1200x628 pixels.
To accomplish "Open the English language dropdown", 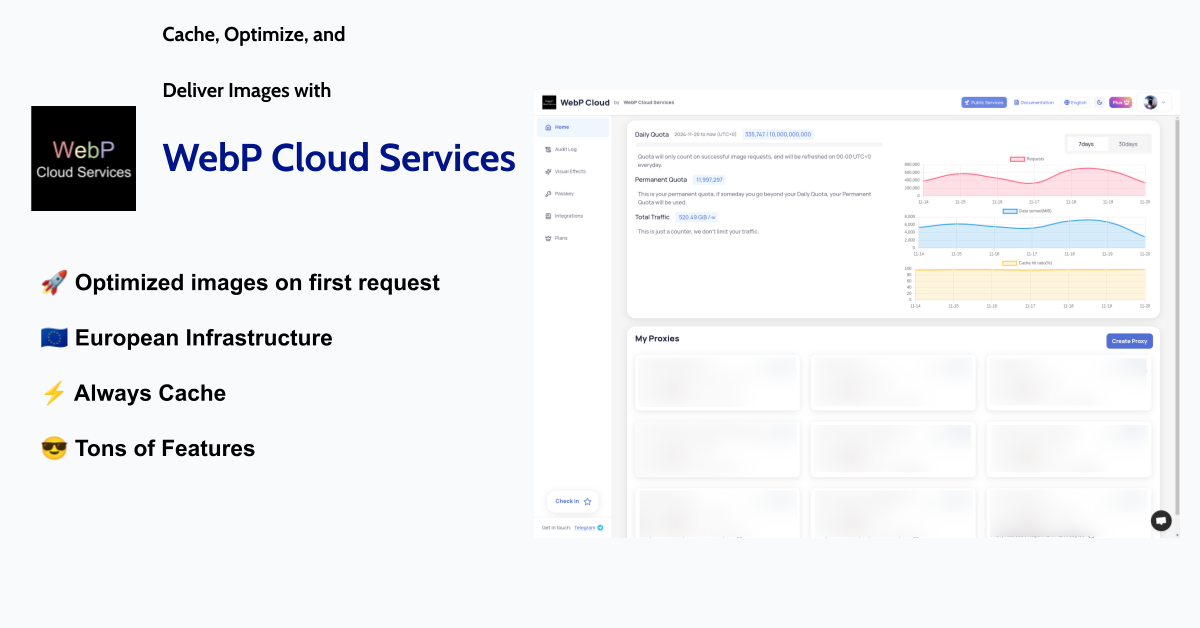I will (x=1075, y=102).
